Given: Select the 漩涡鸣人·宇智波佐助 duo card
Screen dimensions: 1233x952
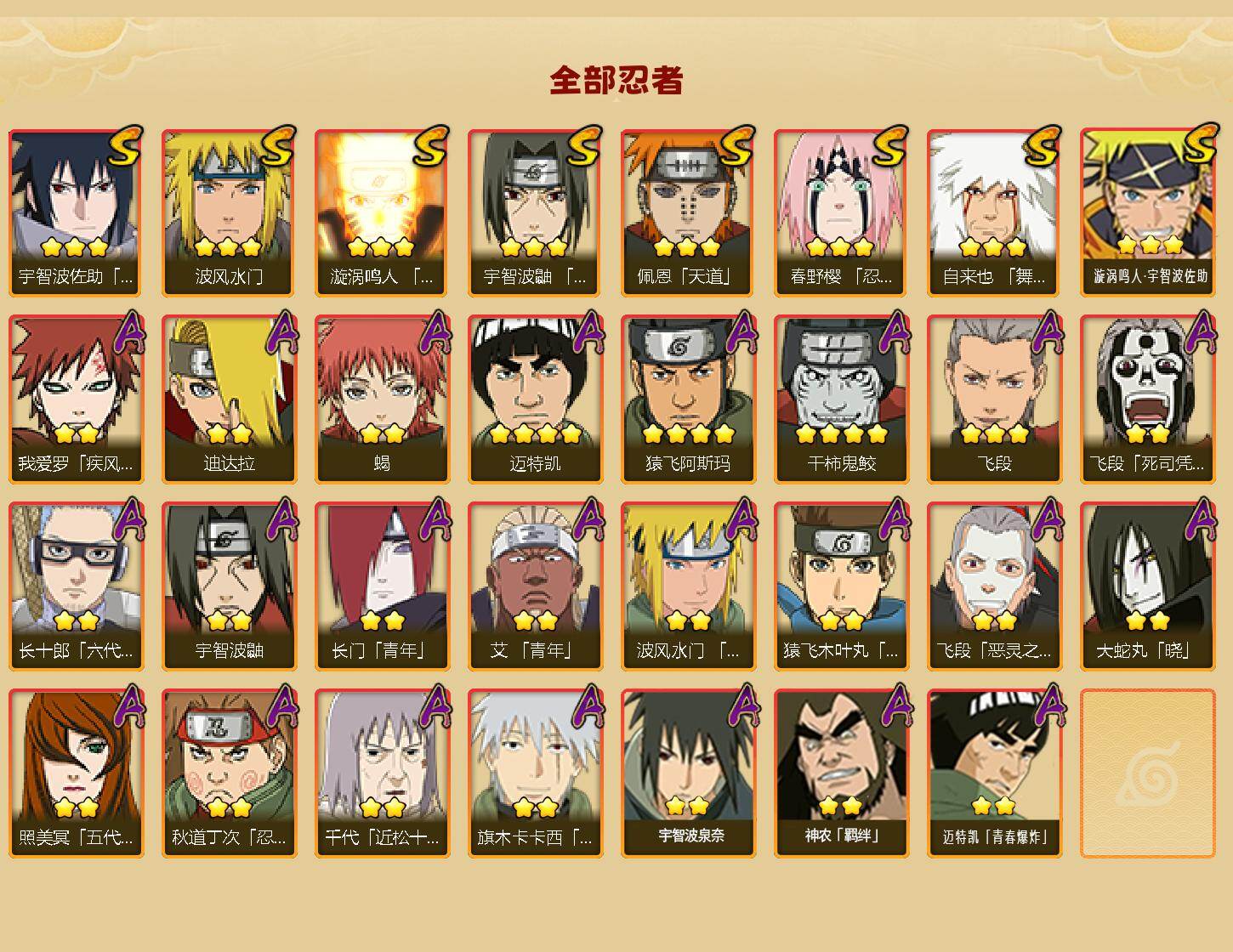Looking at the screenshot, I should pyautogui.click(x=1147, y=212).
